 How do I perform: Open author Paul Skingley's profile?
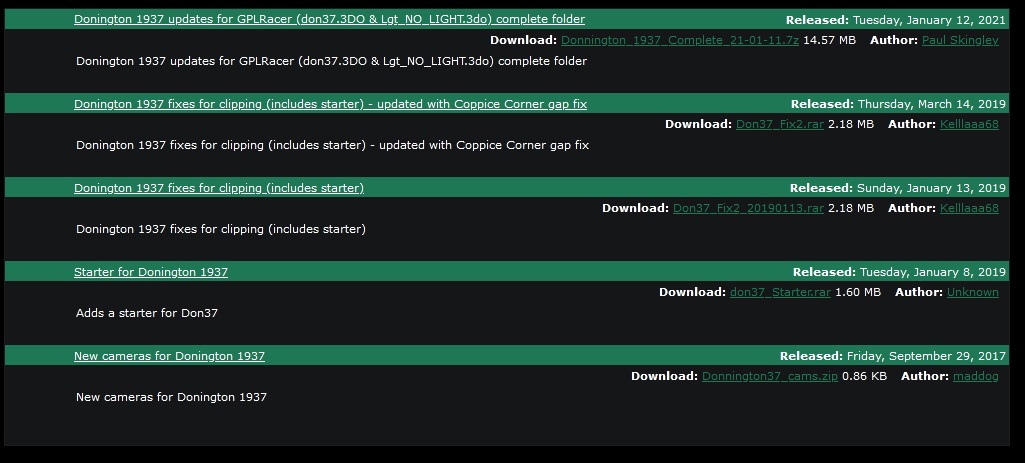960,40
